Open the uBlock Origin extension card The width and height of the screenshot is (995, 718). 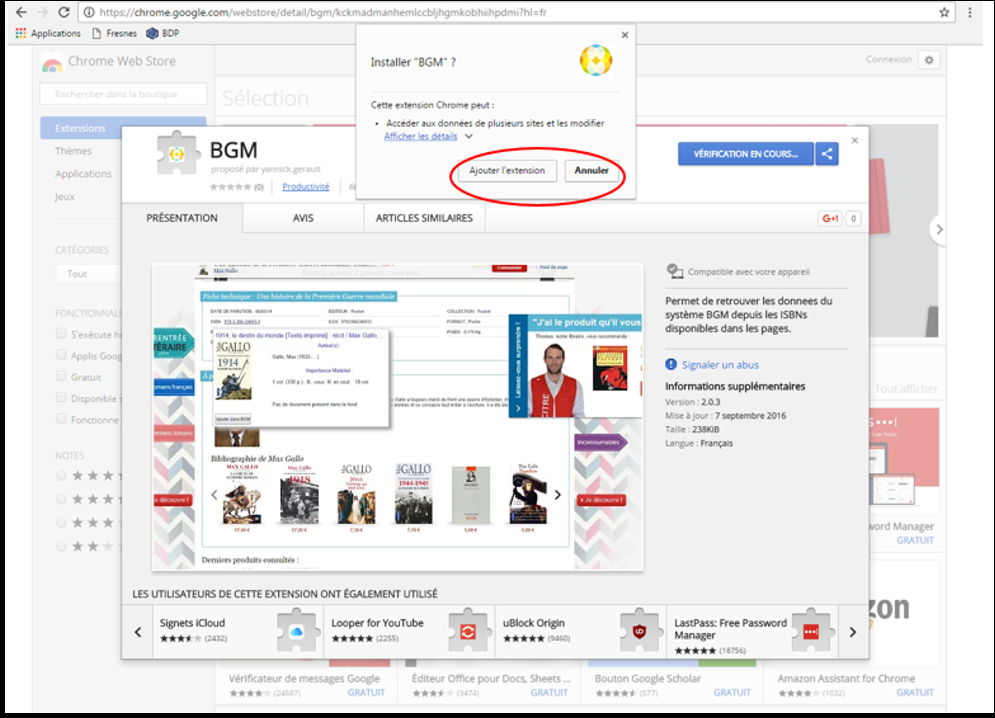pos(581,632)
